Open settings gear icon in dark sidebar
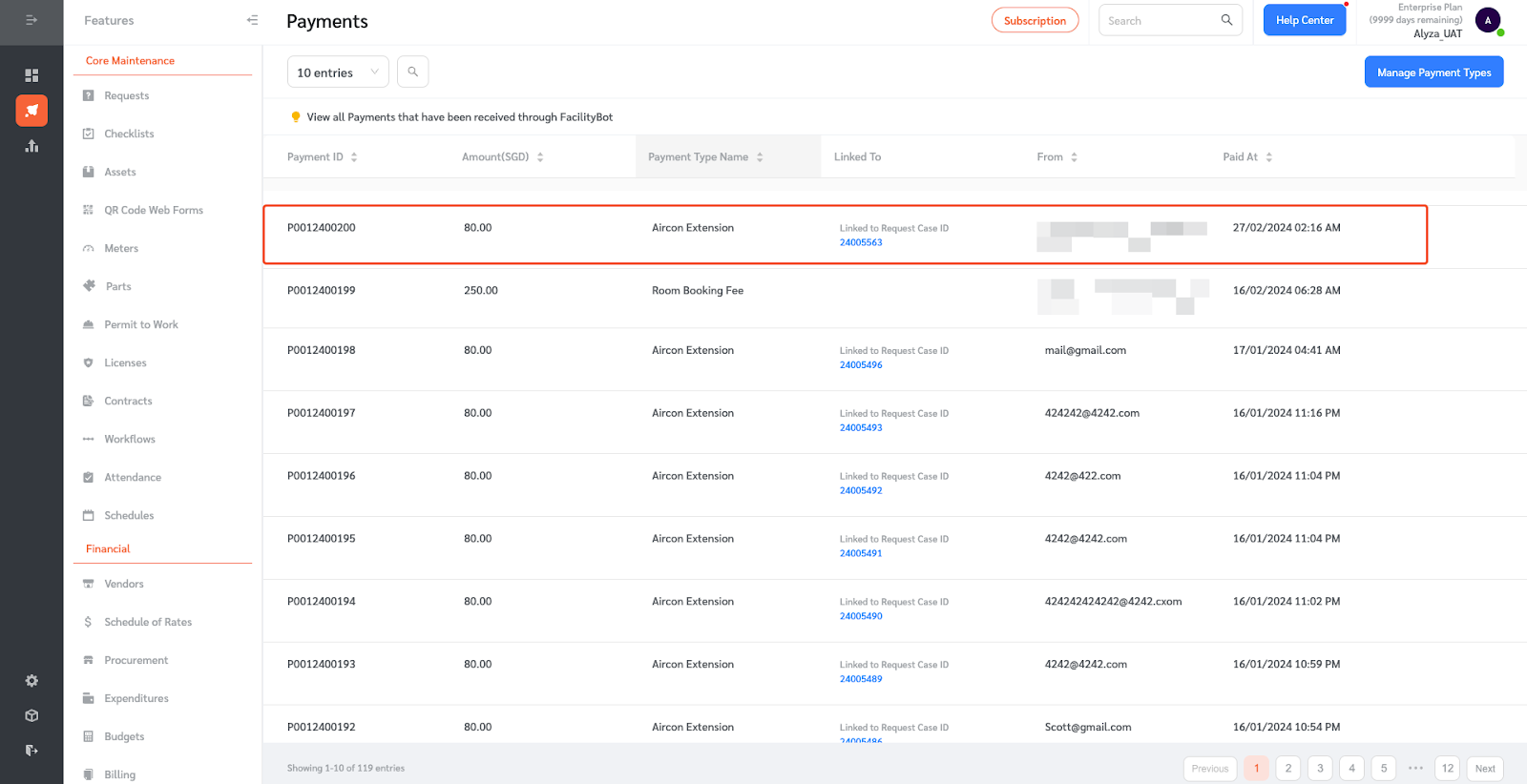The height and width of the screenshot is (784, 1527). pyautogui.click(x=31, y=681)
